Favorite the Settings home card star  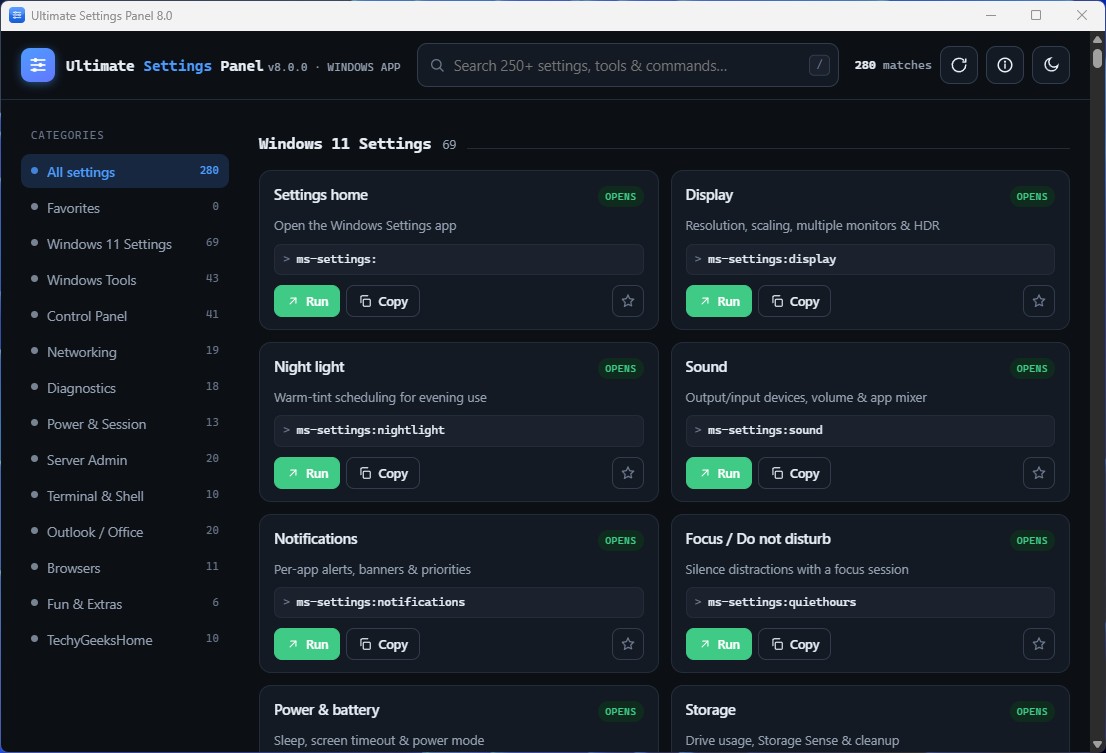point(628,301)
